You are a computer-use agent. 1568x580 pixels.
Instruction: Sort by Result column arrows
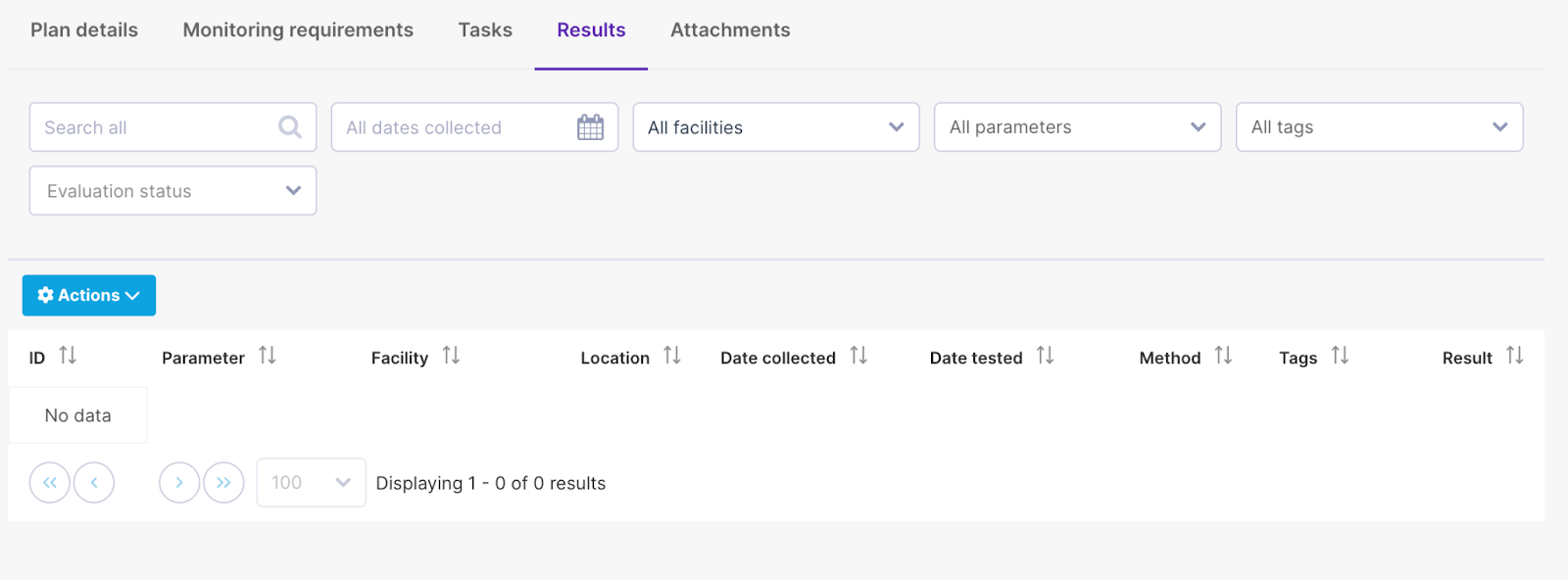pyautogui.click(x=1515, y=356)
